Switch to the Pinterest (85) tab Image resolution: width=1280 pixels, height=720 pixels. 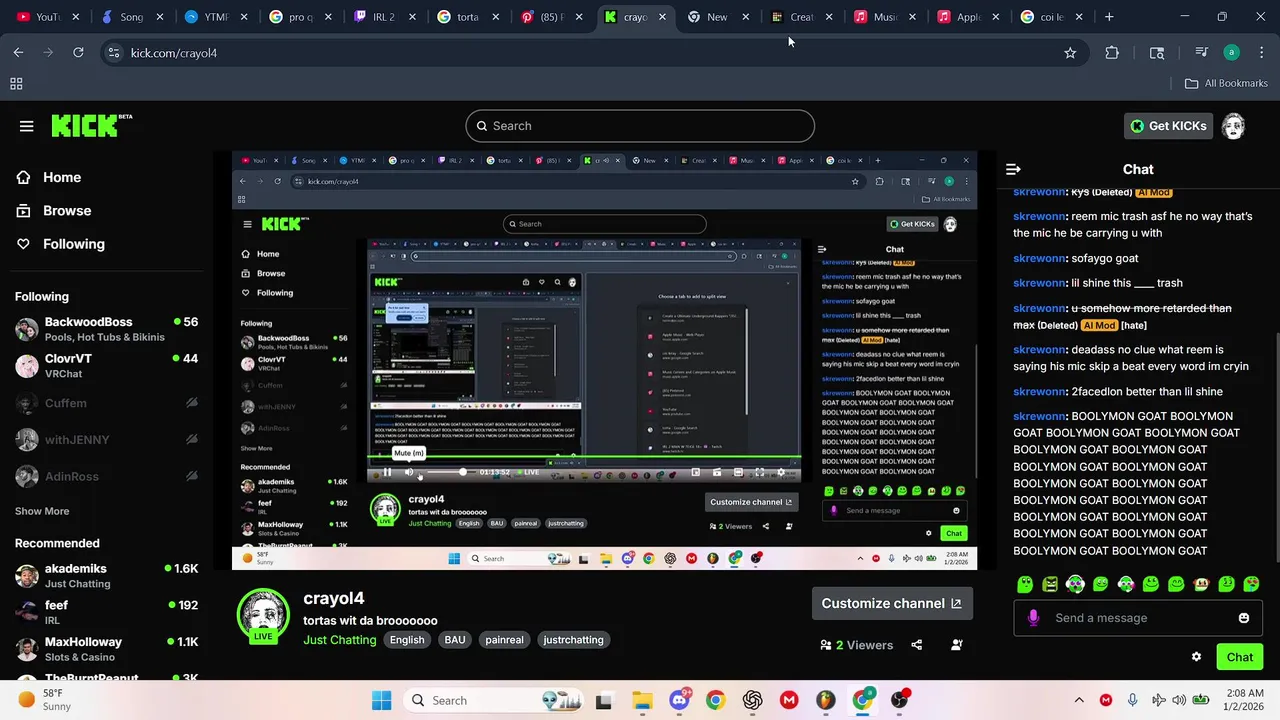(551, 17)
